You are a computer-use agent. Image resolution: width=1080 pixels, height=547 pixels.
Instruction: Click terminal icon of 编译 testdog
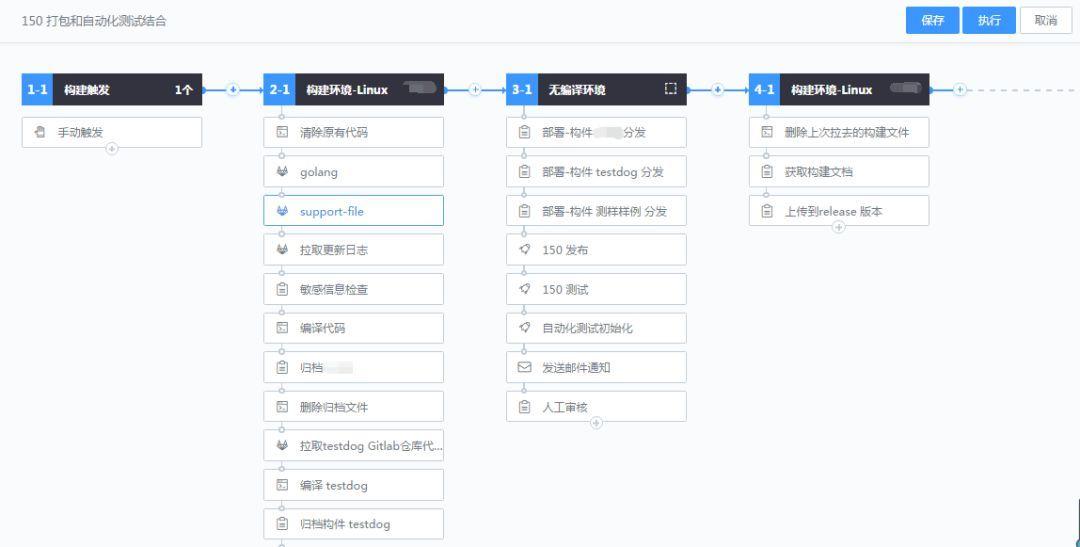[282, 485]
